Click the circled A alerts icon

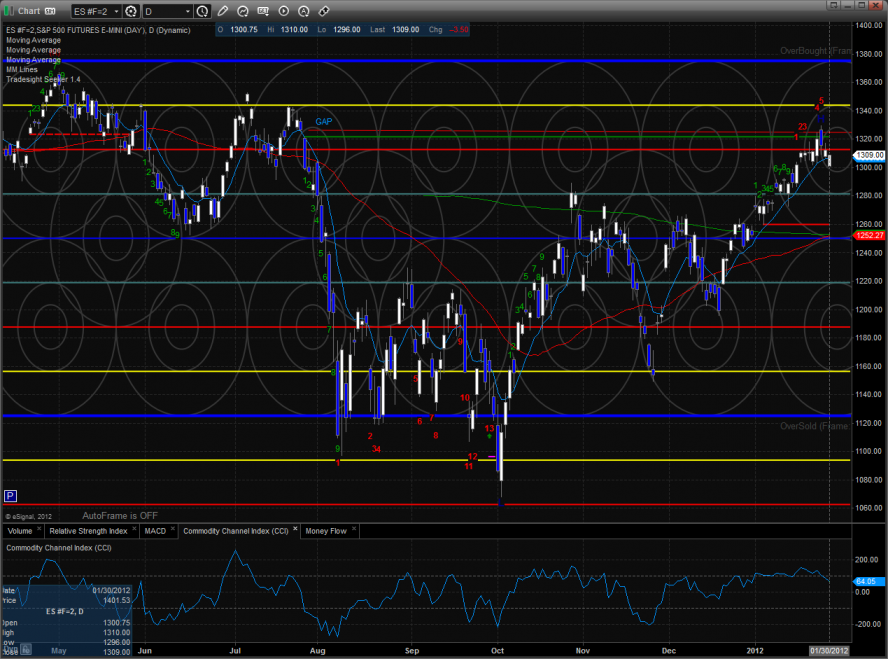[304, 11]
